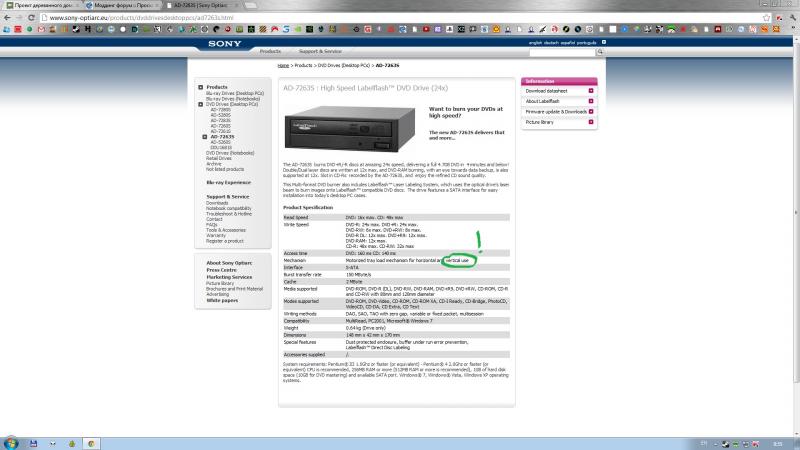Open the Support & Service sidebar heading
The image size is (800, 450).
click(x=228, y=197)
